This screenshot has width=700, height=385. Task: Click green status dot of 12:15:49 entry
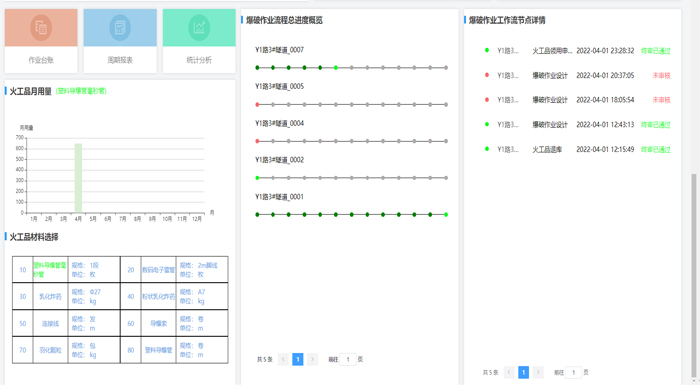pyautogui.click(x=487, y=149)
